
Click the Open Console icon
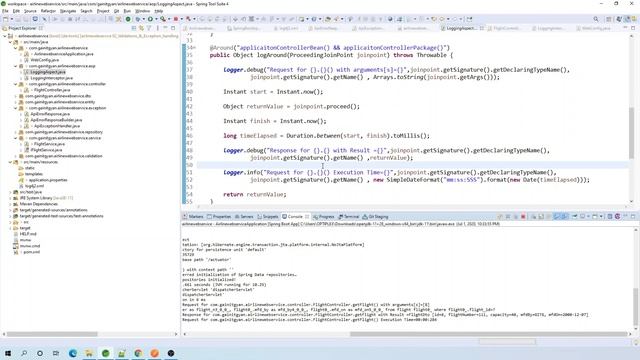595,217
